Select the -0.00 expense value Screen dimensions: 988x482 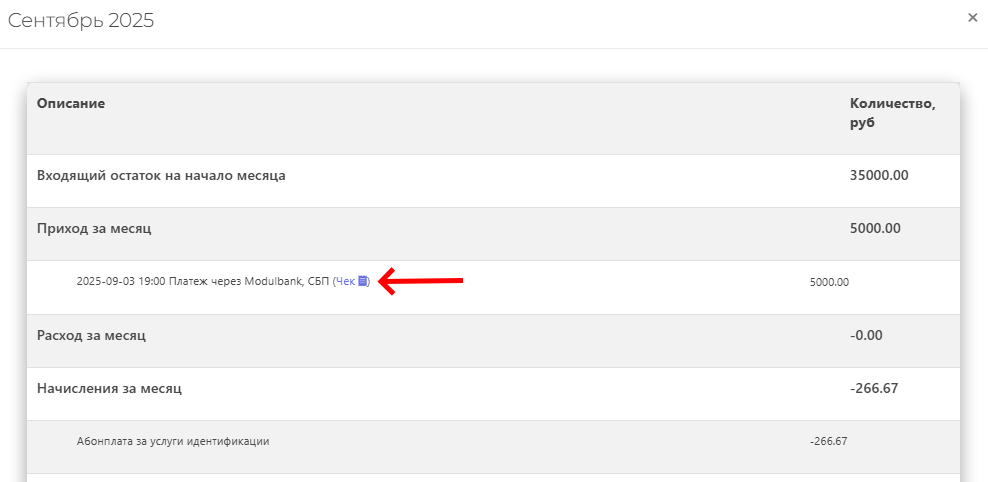866,335
